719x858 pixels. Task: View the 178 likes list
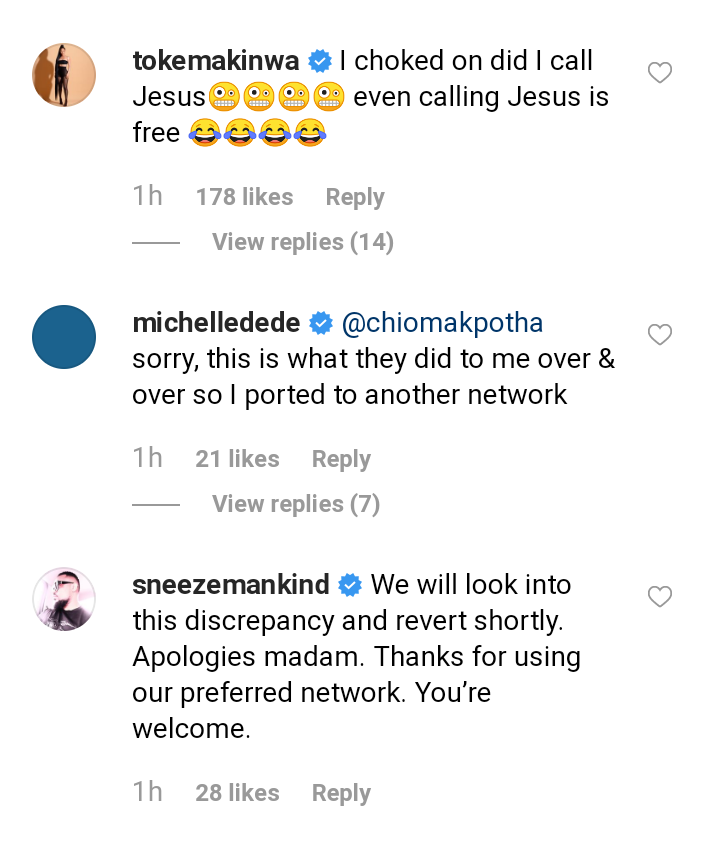[244, 197]
